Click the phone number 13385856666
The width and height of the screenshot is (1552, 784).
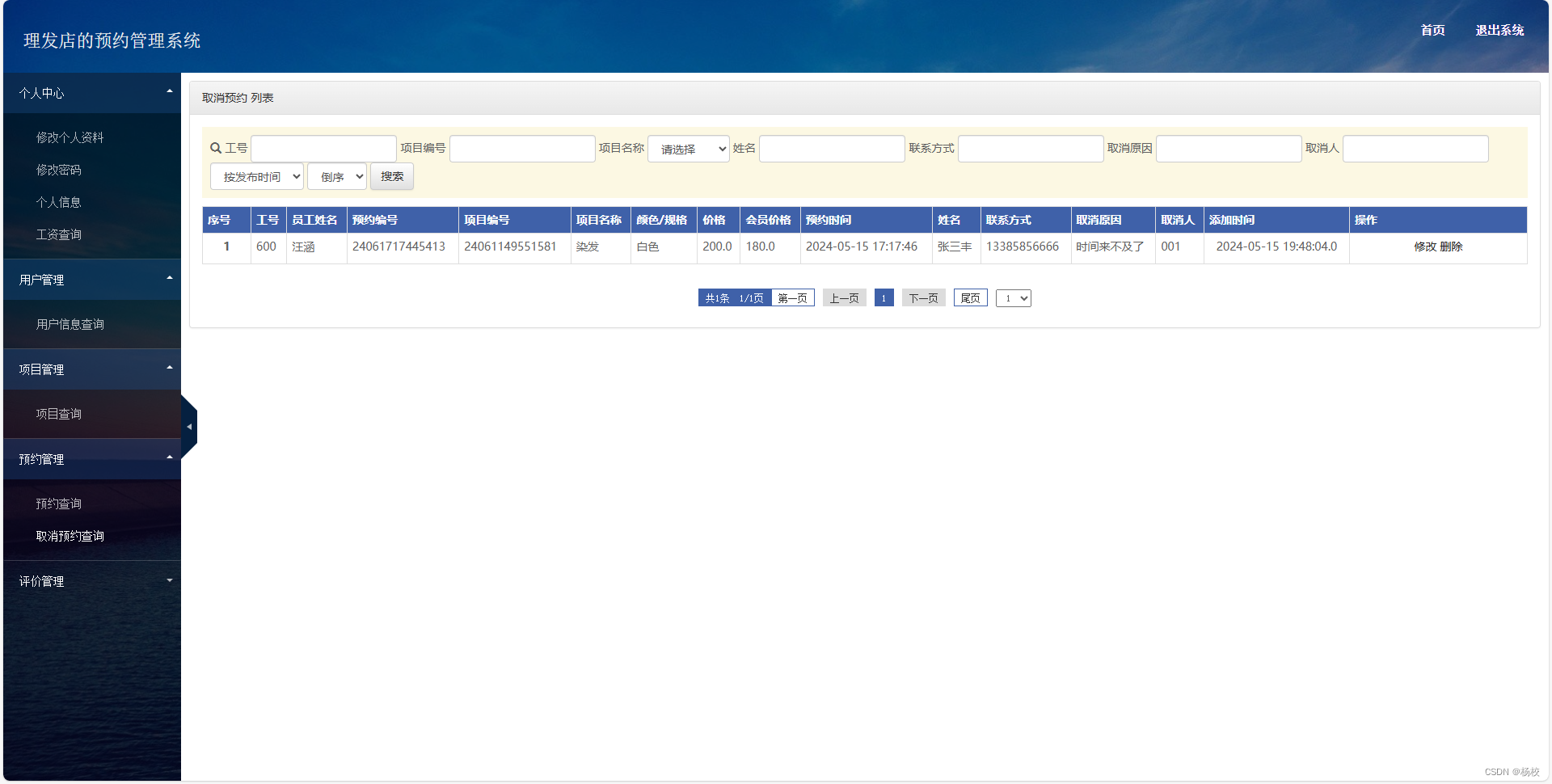(x=1023, y=247)
